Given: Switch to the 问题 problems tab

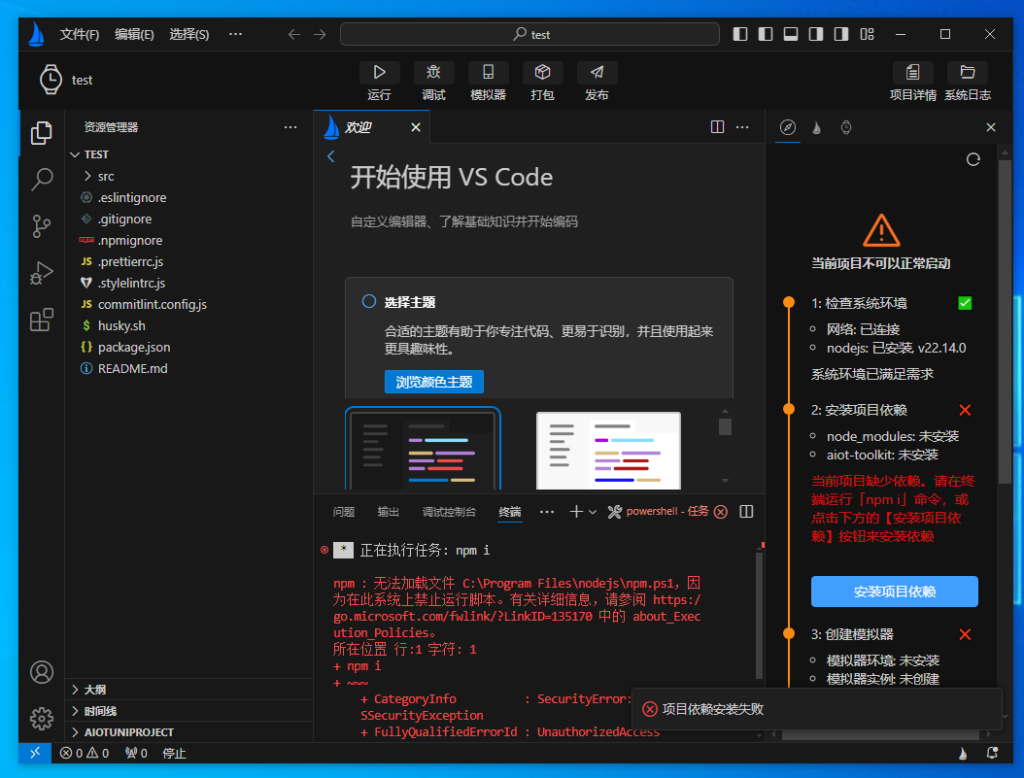Looking at the screenshot, I should pos(344,512).
